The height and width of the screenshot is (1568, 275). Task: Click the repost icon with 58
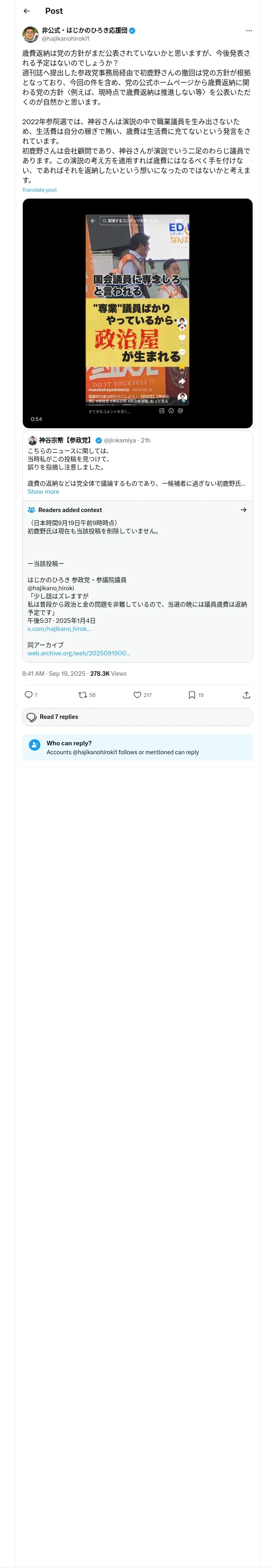[83, 694]
